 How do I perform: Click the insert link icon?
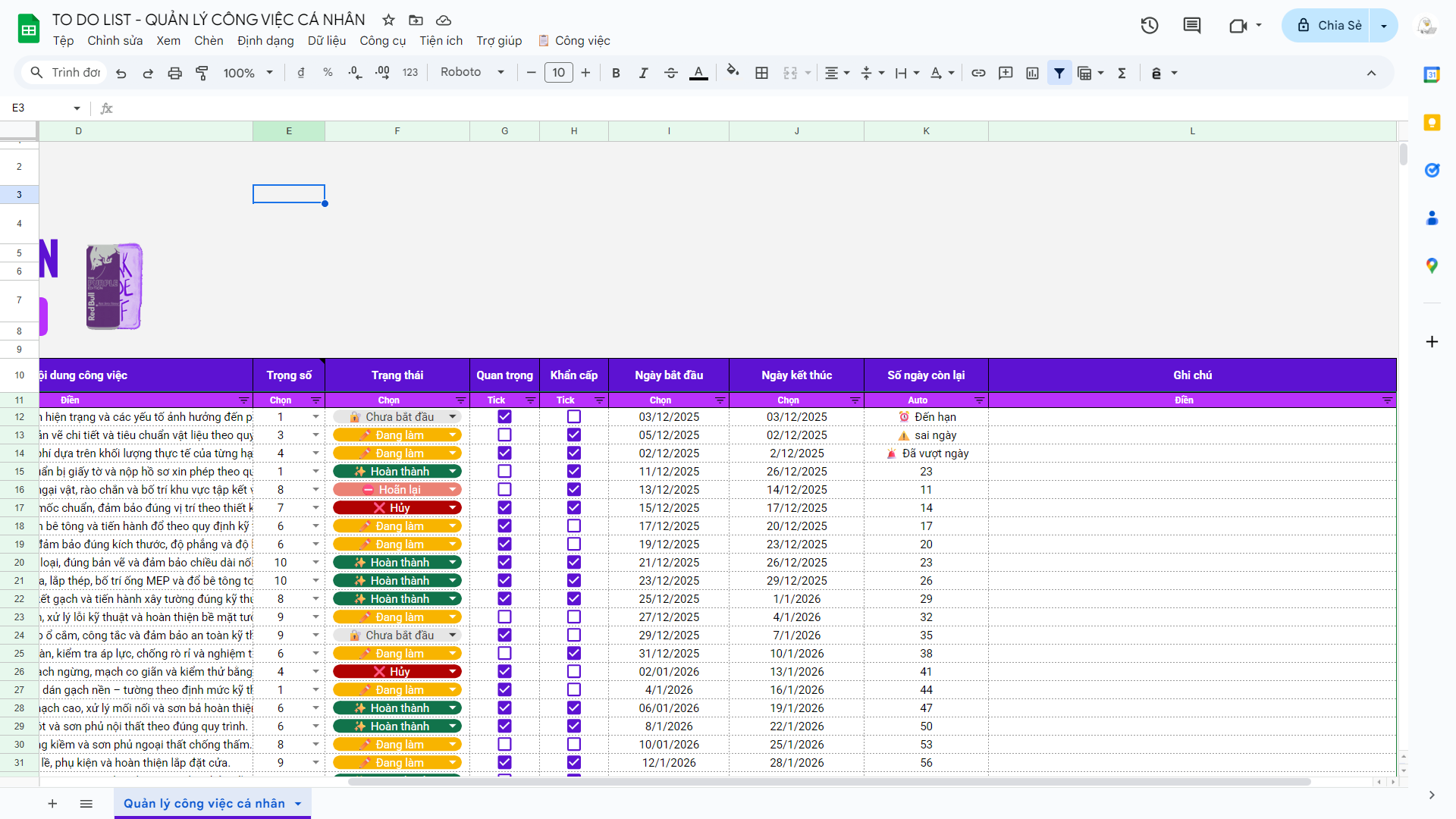978,73
